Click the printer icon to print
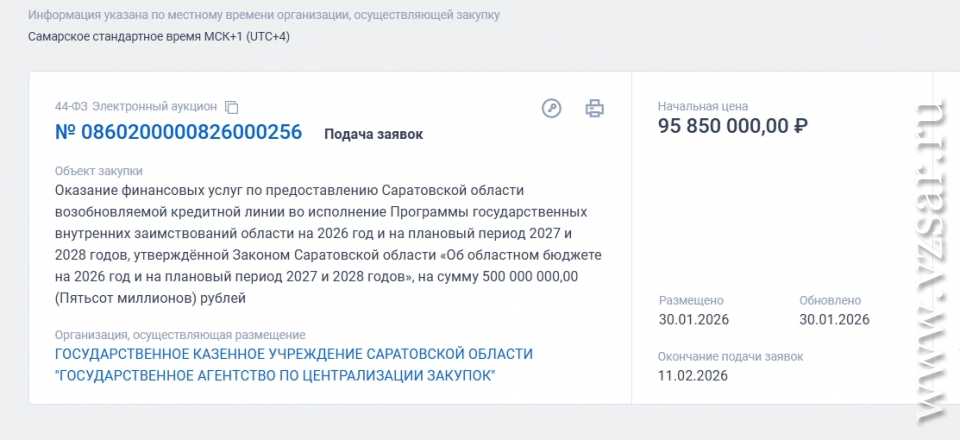This screenshot has height=440, width=960. 595,108
